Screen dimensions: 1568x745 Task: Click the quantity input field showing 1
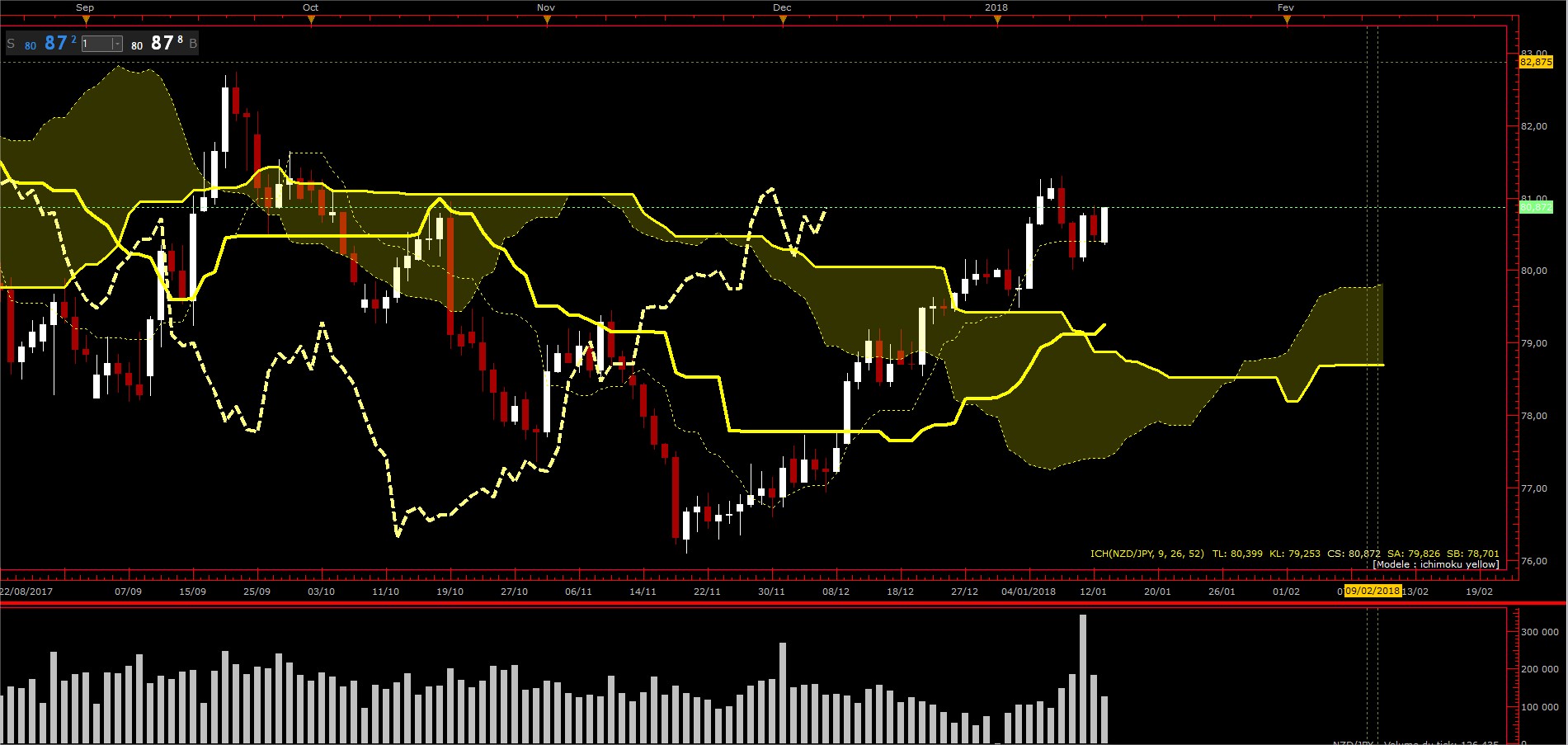97,44
